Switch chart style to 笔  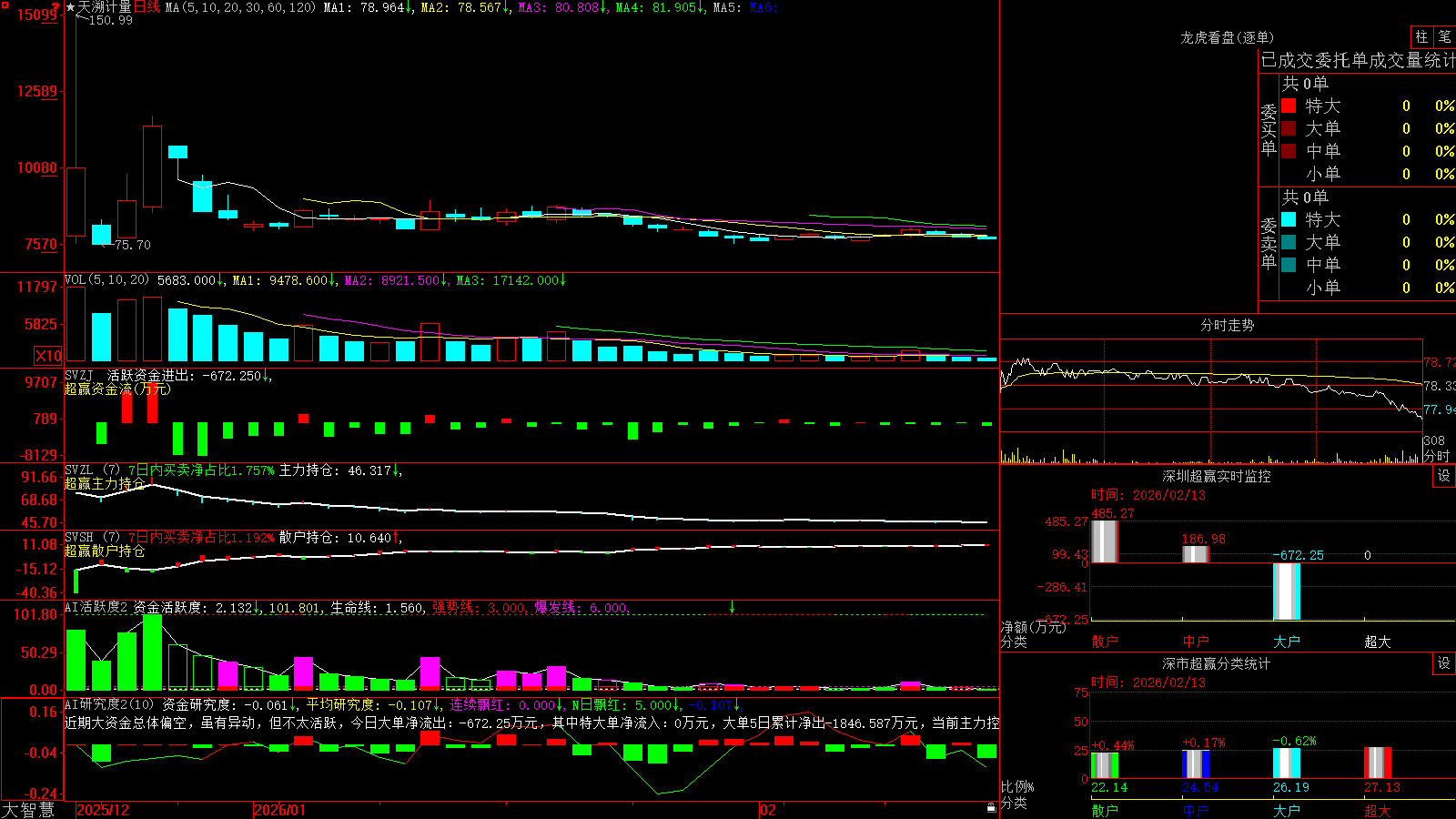tap(1445, 36)
